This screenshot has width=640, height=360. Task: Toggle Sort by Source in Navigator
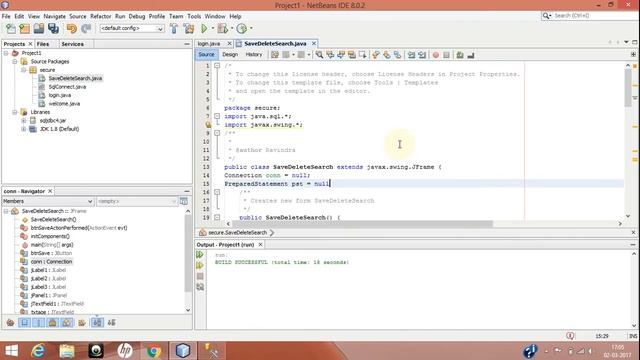tap(111, 323)
